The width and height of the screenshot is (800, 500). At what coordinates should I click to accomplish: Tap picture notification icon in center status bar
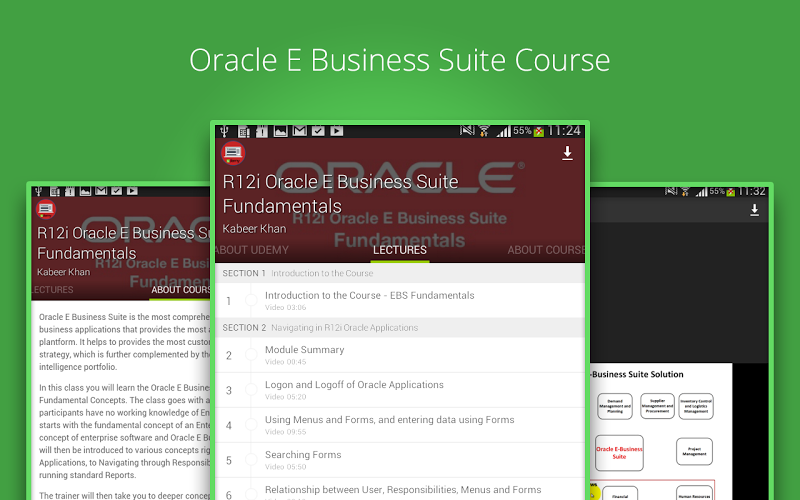(x=281, y=131)
